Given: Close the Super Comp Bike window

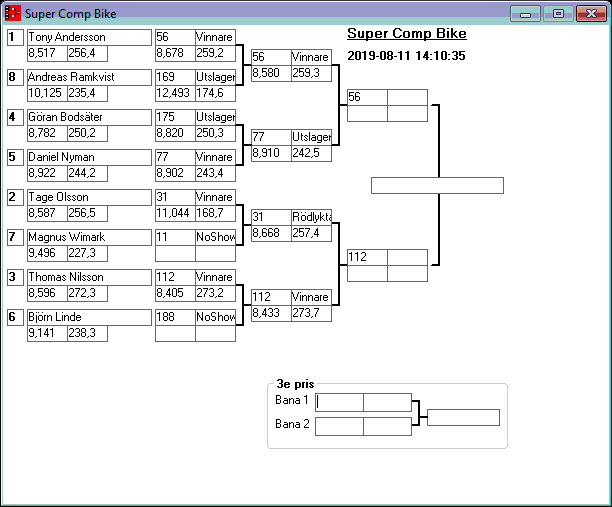Looking at the screenshot, I should coord(591,14).
